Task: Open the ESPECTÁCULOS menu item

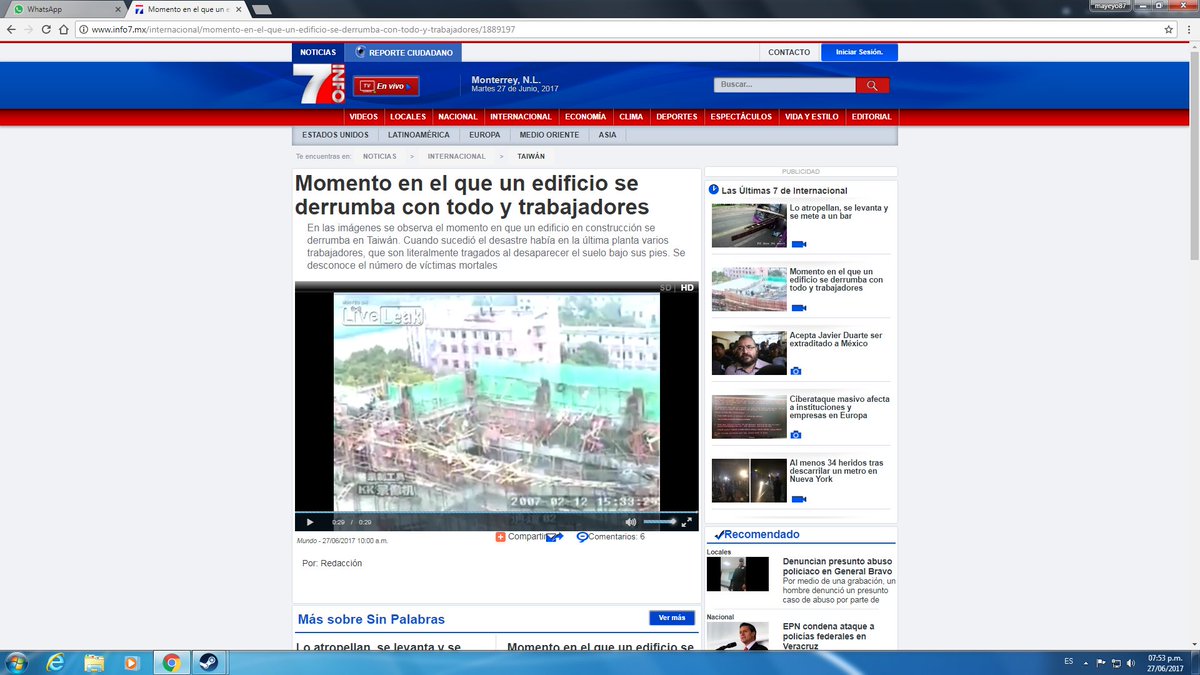Action: [x=741, y=117]
